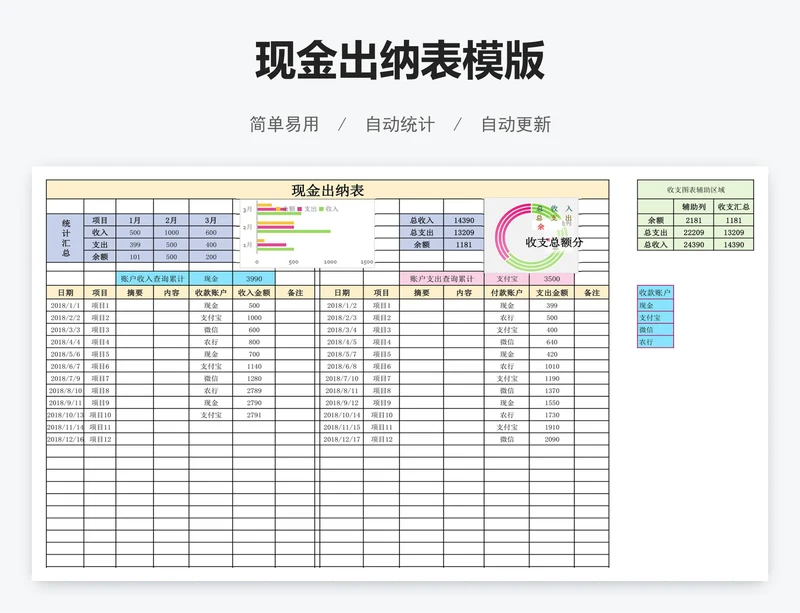Select the 现金出纳表 sheet title cell

(x=328, y=190)
